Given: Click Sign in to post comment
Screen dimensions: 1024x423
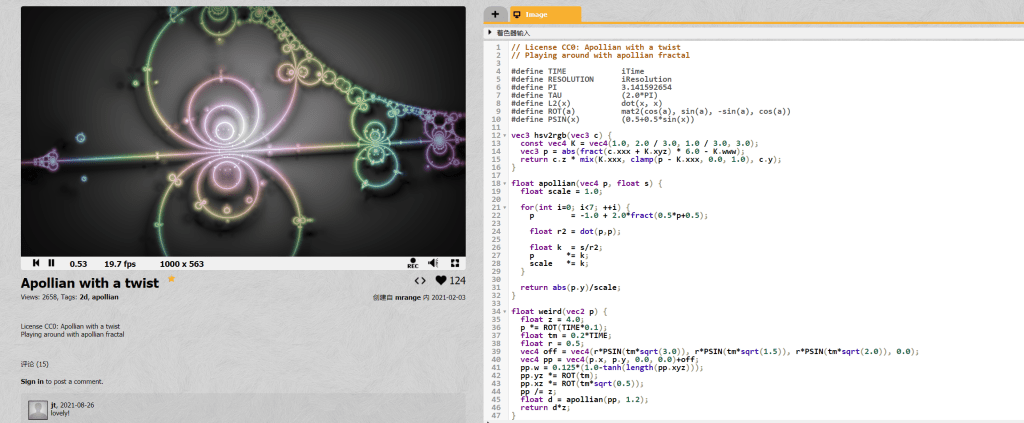Looking at the screenshot, I should pos(32,381).
